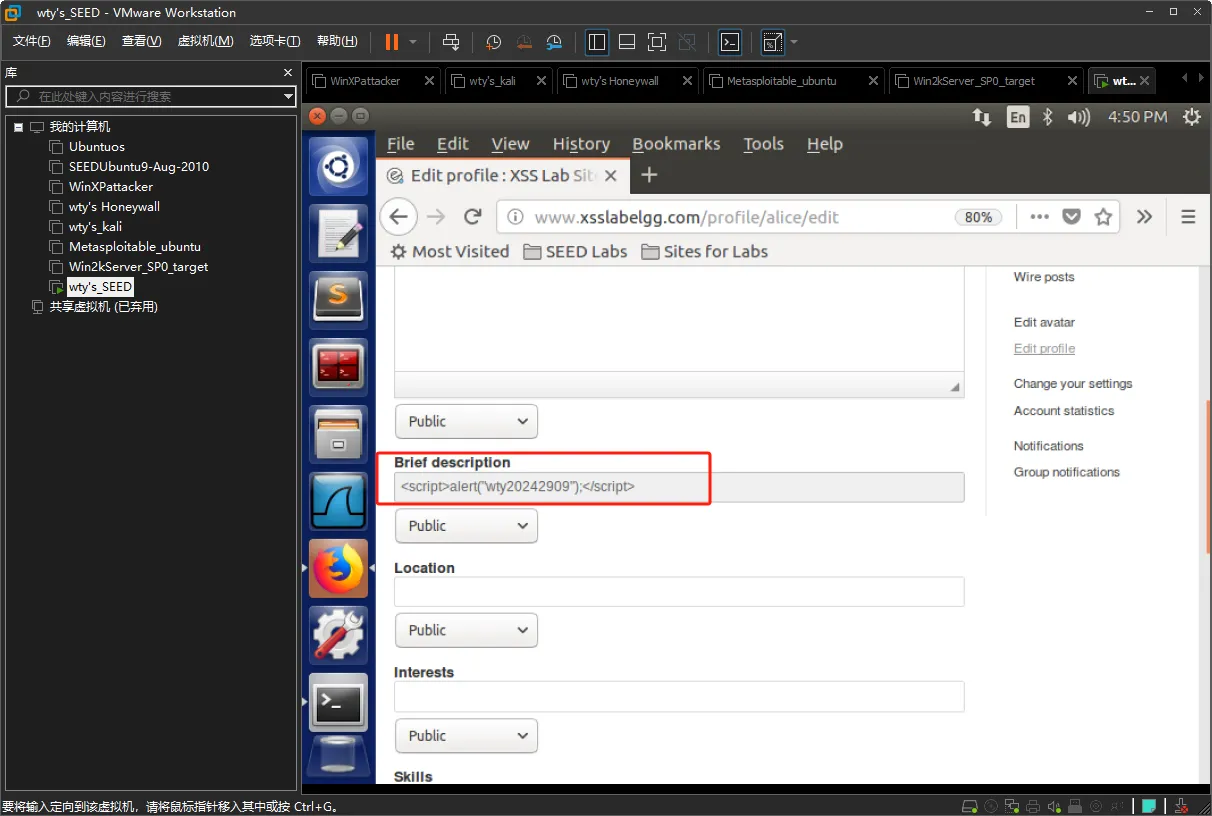Save page to Pocket icon

tap(1071, 217)
